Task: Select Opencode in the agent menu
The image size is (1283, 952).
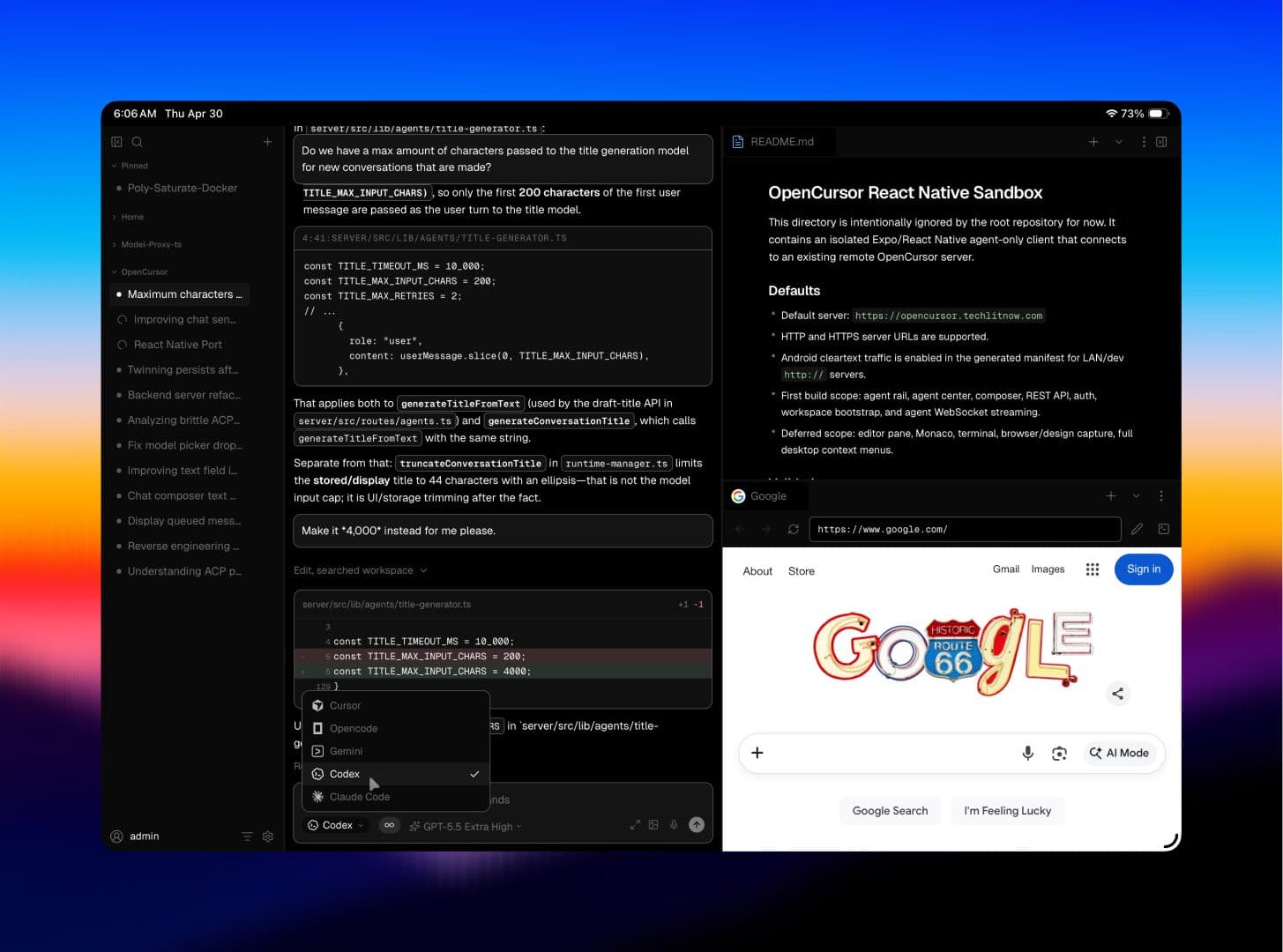Action: pos(396,728)
